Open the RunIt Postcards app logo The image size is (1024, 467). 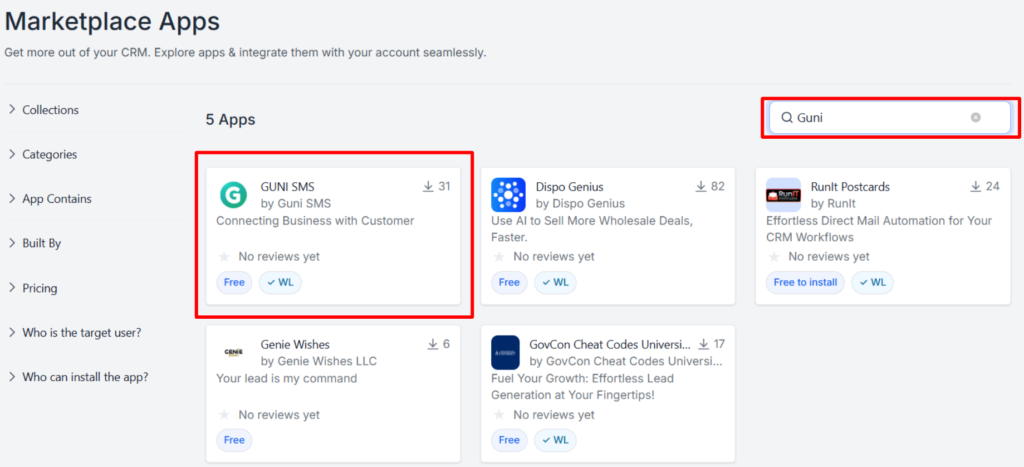point(783,195)
